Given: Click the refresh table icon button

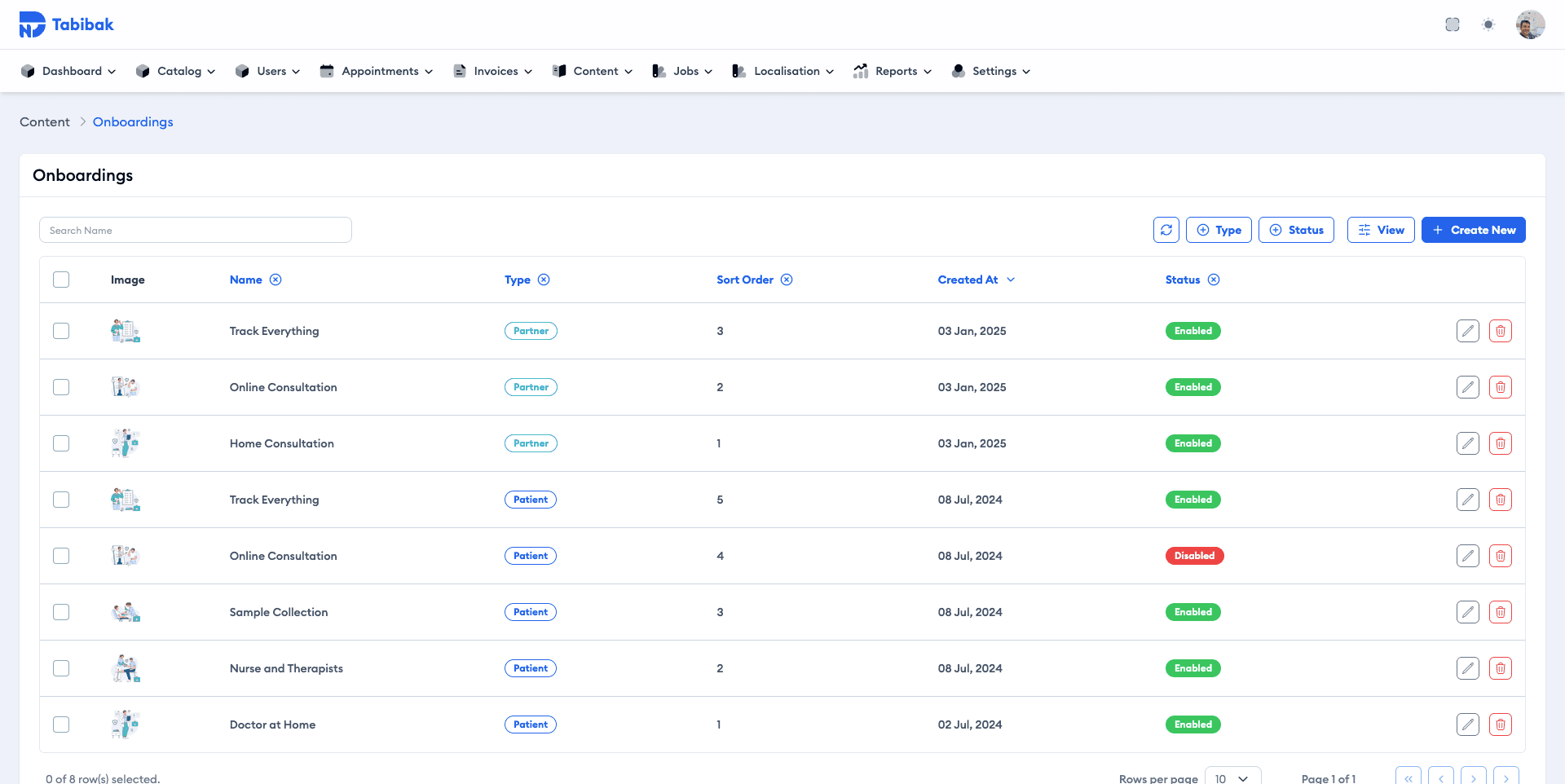Looking at the screenshot, I should (x=1166, y=230).
